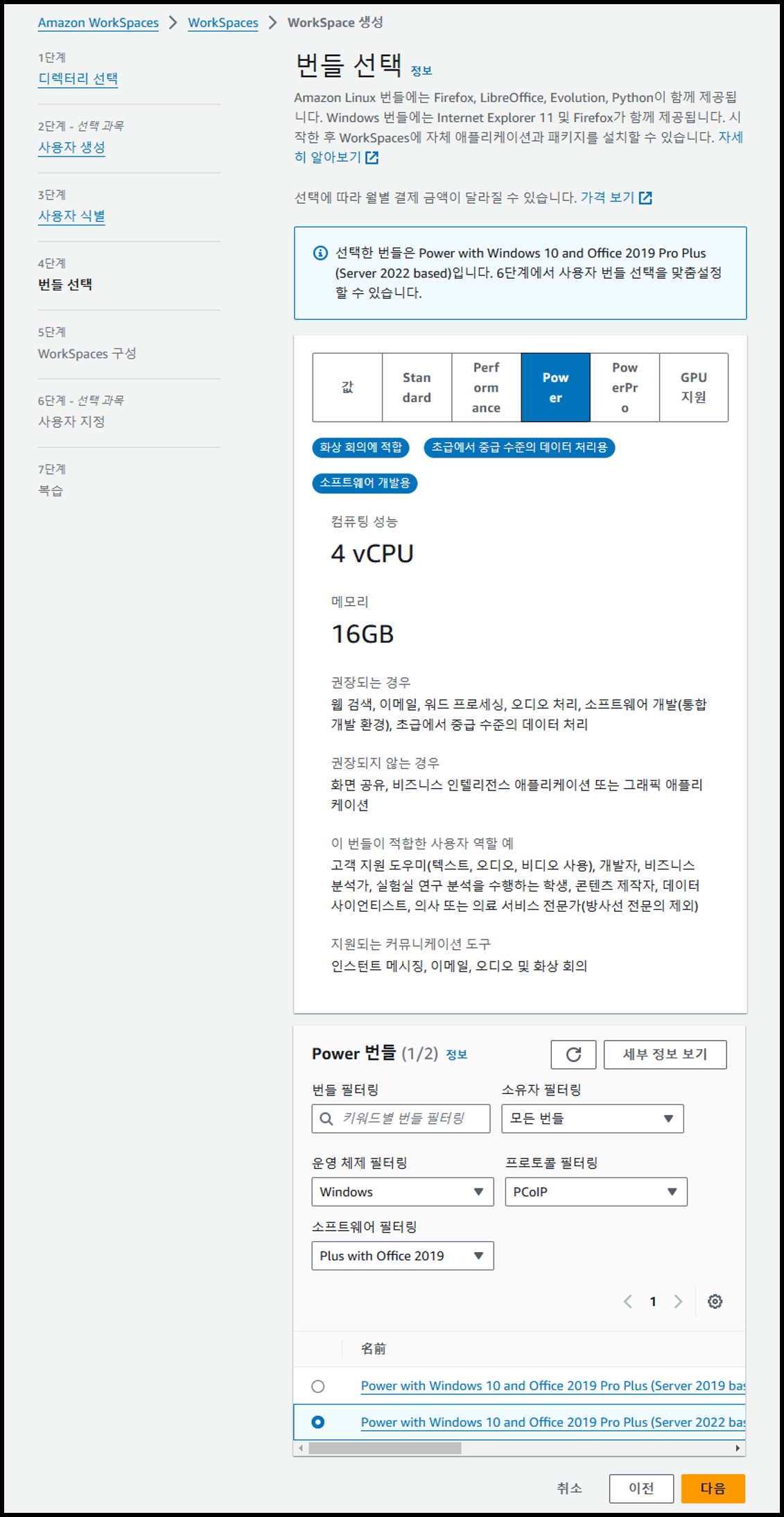Click step 6 사용자 지정 label
Image resolution: width=784 pixels, height=1517 pixels.
[x=71, y=422]
